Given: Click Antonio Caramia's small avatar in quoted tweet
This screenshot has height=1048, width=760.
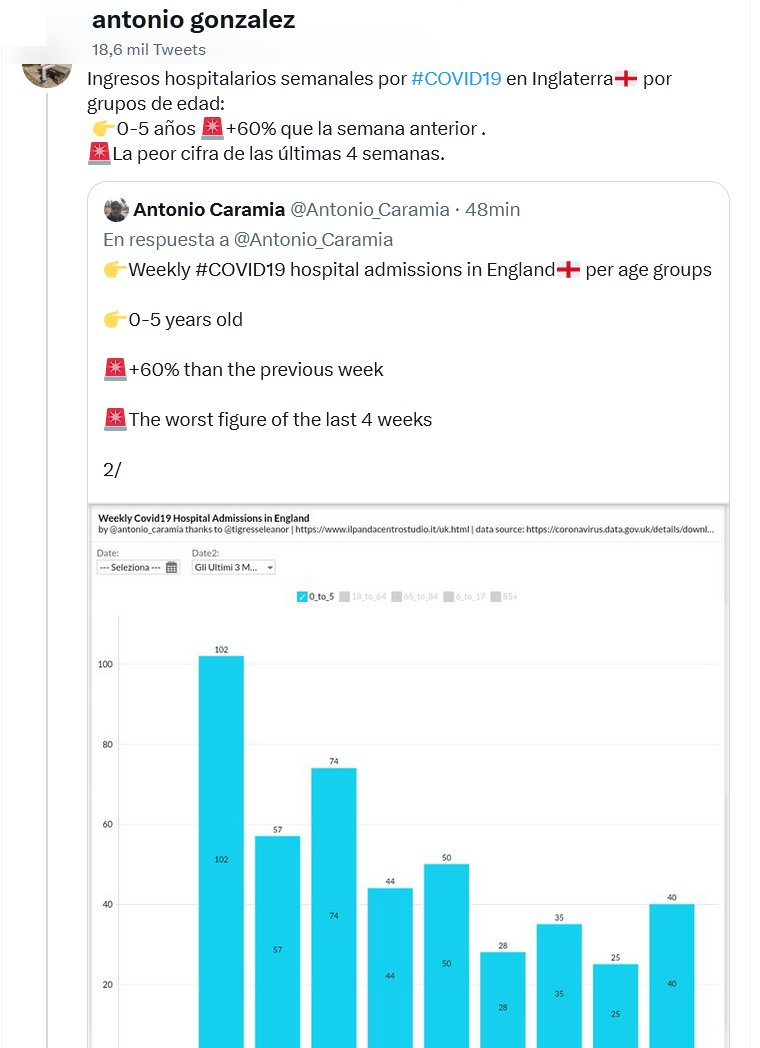Looking at the screenshot, I should click(x=117, y=209).
